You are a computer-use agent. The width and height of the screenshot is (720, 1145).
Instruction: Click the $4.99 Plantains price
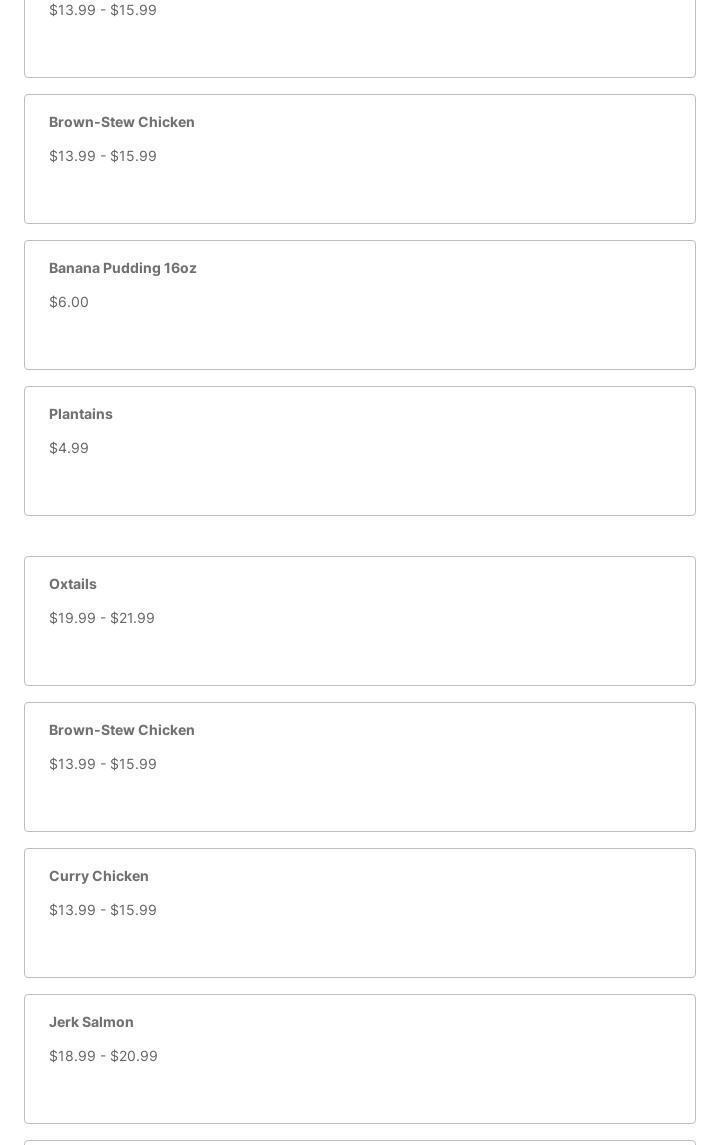tap(69, 448)
